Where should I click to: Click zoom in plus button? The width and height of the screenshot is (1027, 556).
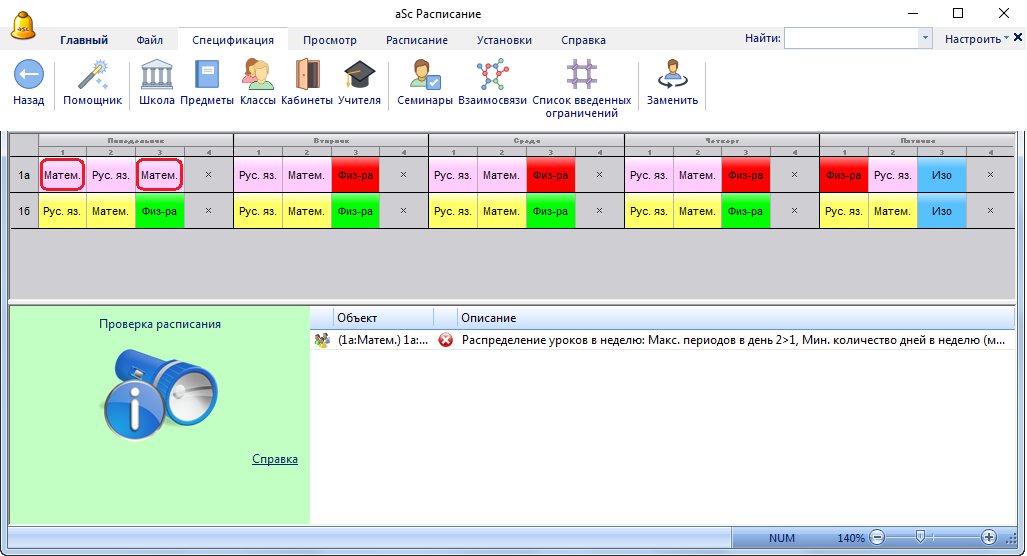(x=988, y=537)
